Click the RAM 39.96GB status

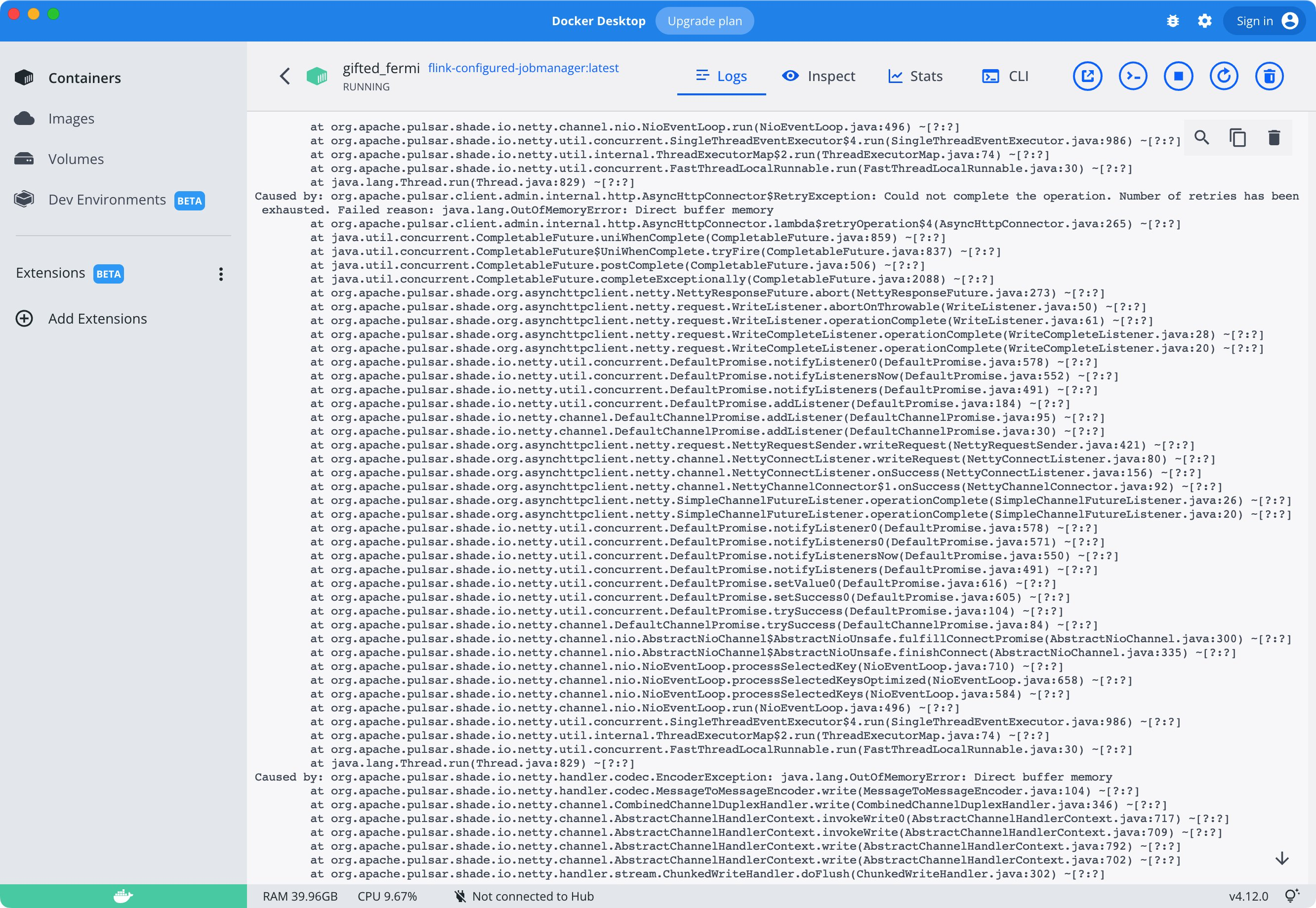(x=300, y=897)
